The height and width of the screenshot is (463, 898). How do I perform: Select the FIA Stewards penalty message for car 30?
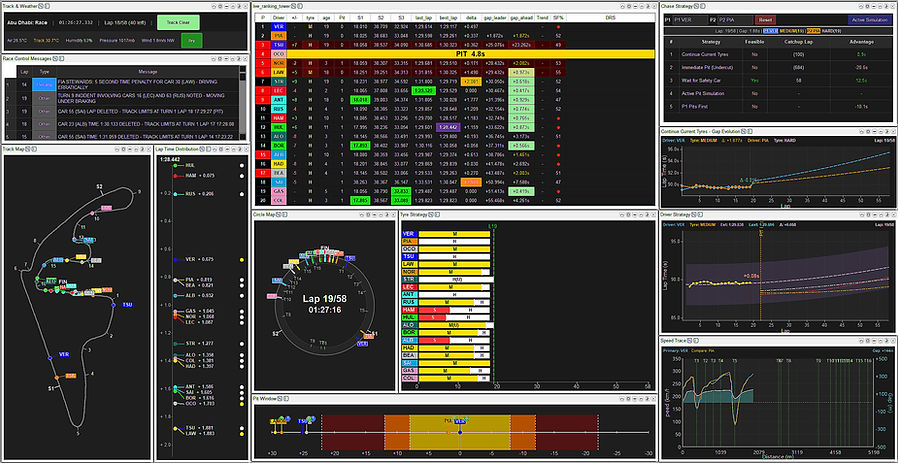(x=123, y=84)
